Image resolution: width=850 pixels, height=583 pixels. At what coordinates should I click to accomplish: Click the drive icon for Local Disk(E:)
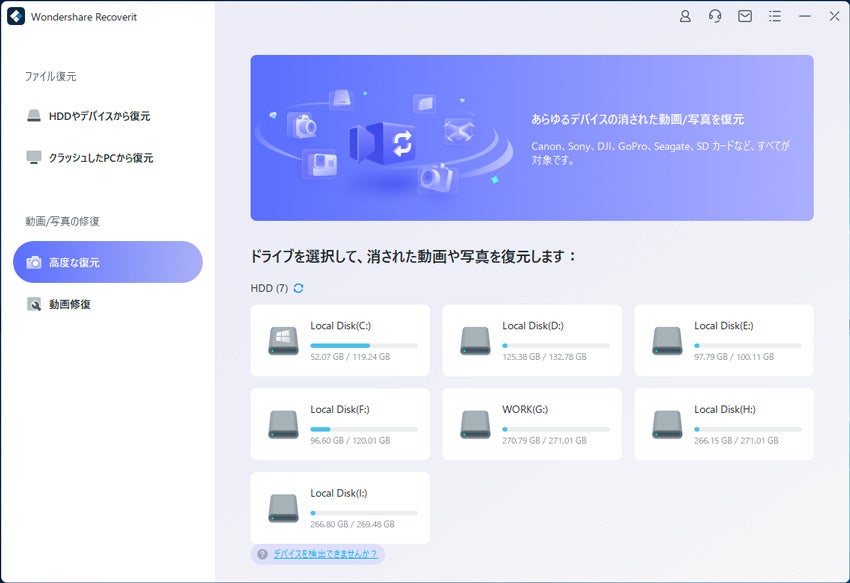tap(667, 341)
